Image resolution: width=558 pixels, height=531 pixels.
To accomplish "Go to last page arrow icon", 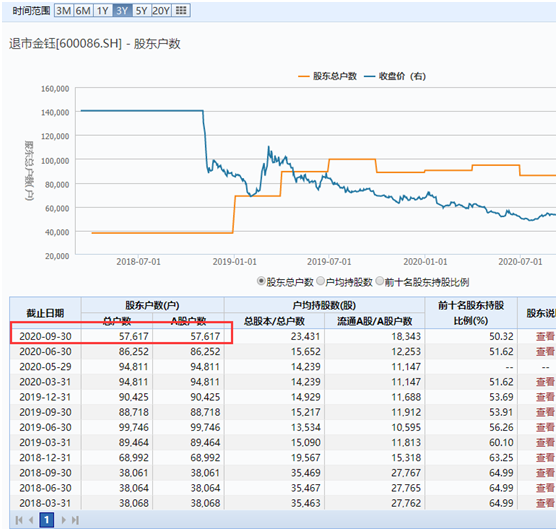I will pos(75,520).
